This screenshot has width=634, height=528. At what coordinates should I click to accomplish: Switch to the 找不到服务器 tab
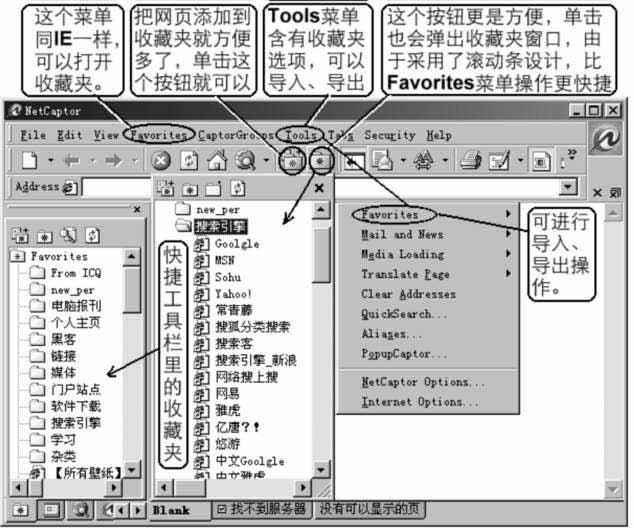(262, 509)
